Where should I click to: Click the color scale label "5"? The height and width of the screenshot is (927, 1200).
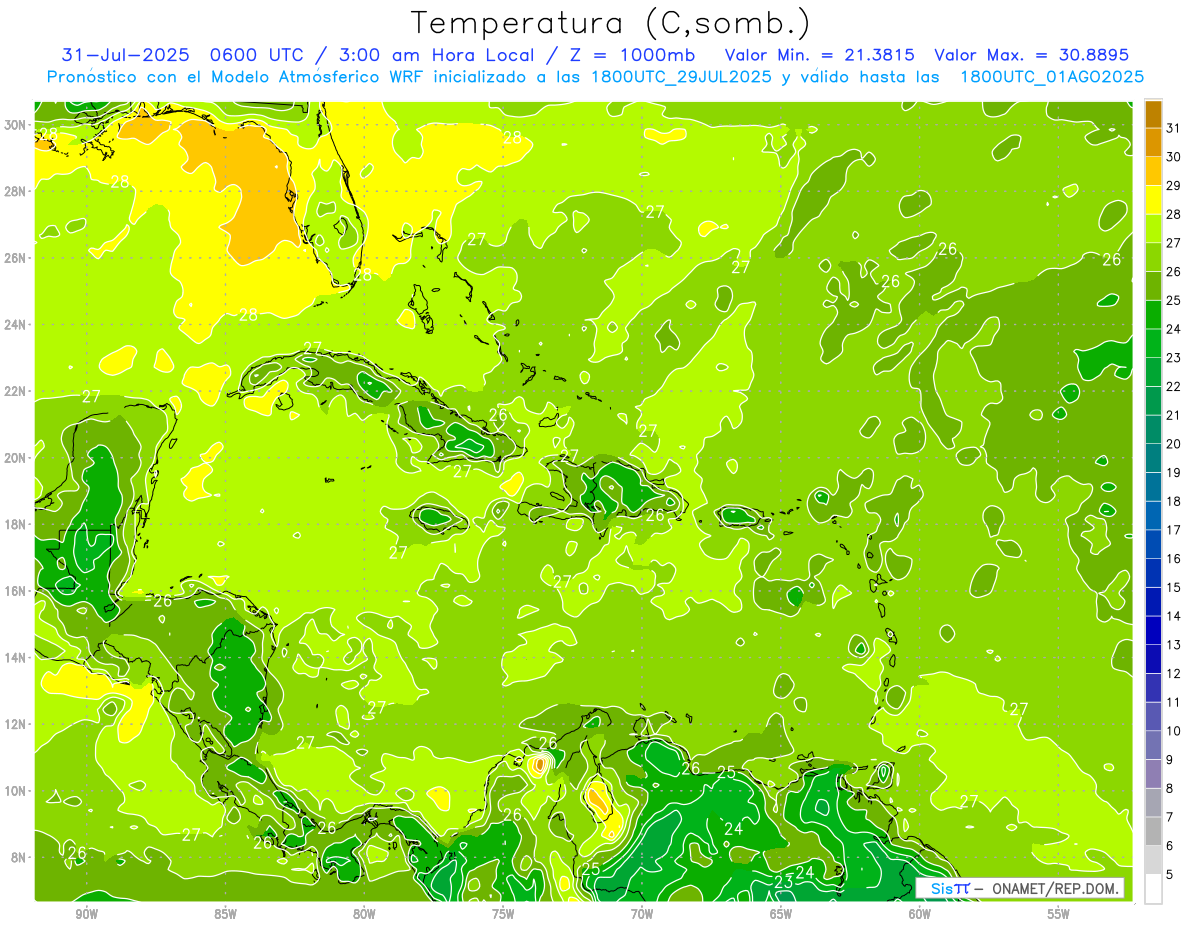pyautogui.click(x=1171, y=875)
